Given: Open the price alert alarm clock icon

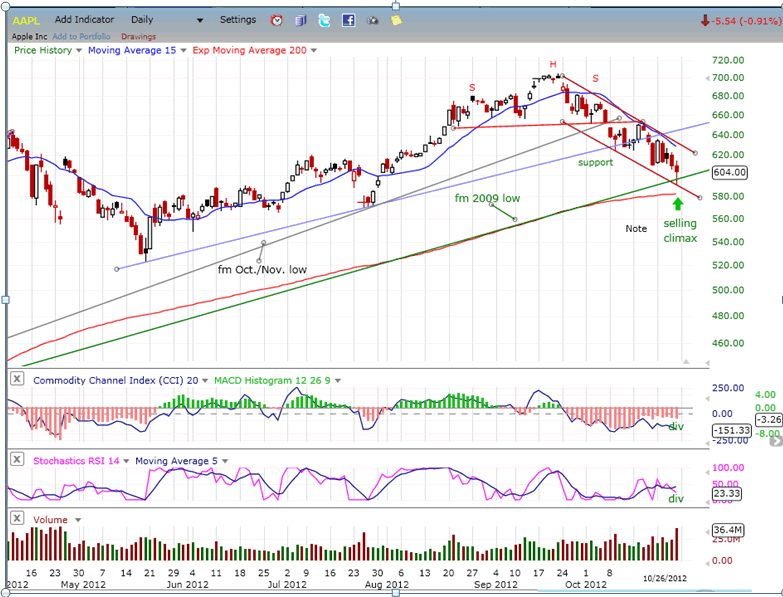Looking at the screenshot, I should coord(276,20).
